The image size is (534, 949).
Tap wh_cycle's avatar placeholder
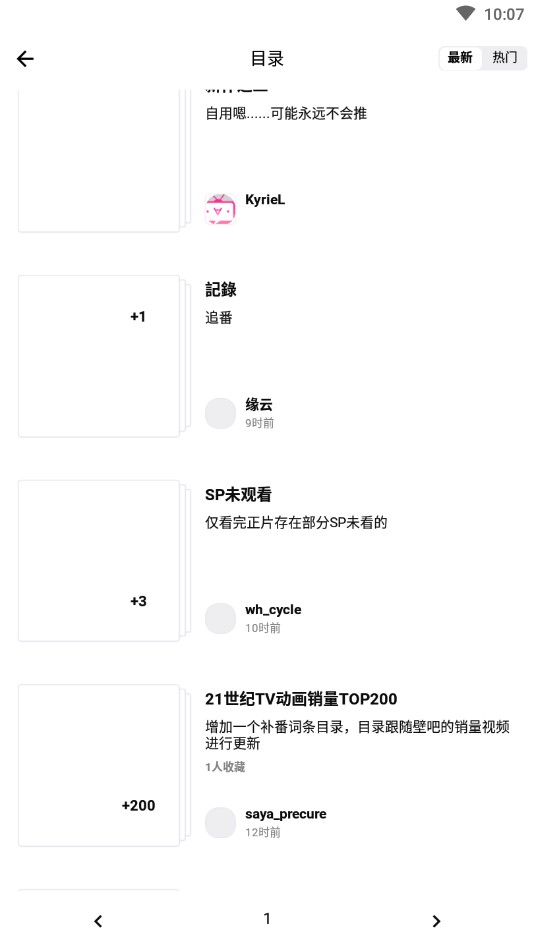220,618
